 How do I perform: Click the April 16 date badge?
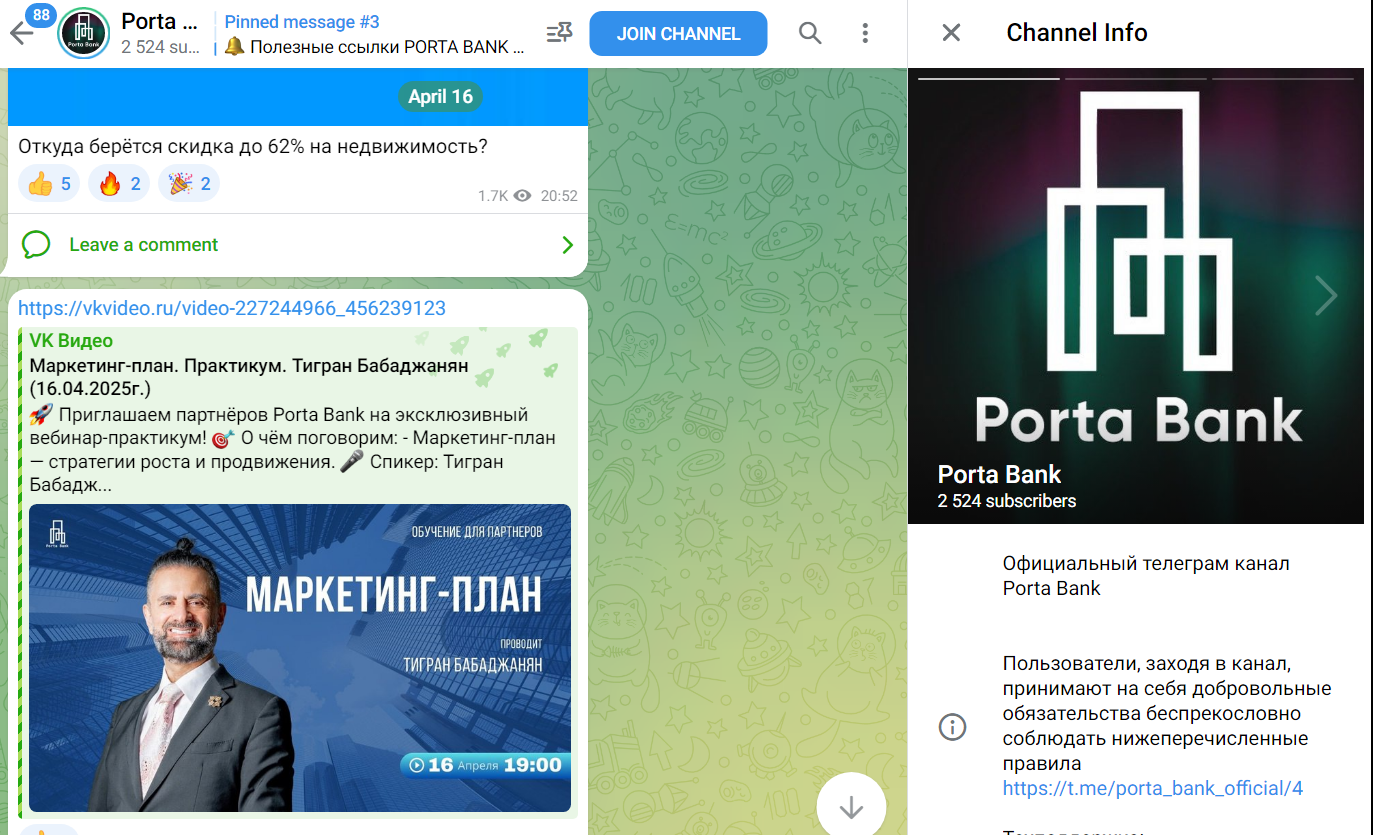[x=441, y=97]
